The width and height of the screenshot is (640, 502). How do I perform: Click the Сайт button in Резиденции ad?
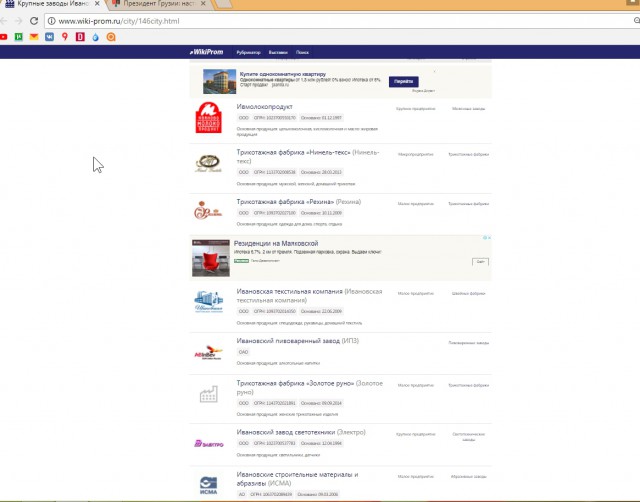pos(480,262)
